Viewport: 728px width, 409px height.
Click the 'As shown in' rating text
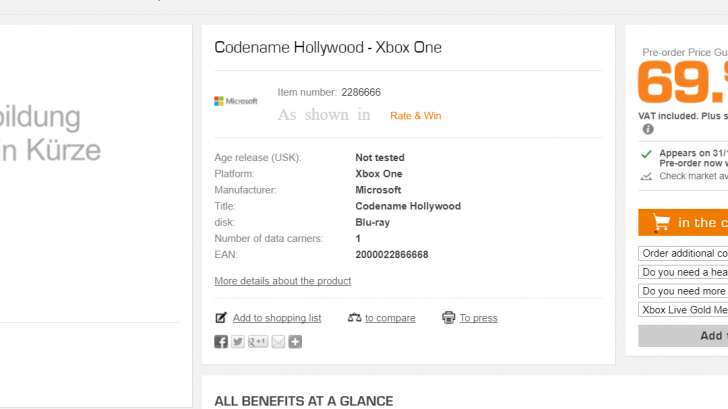pos(324,115)
